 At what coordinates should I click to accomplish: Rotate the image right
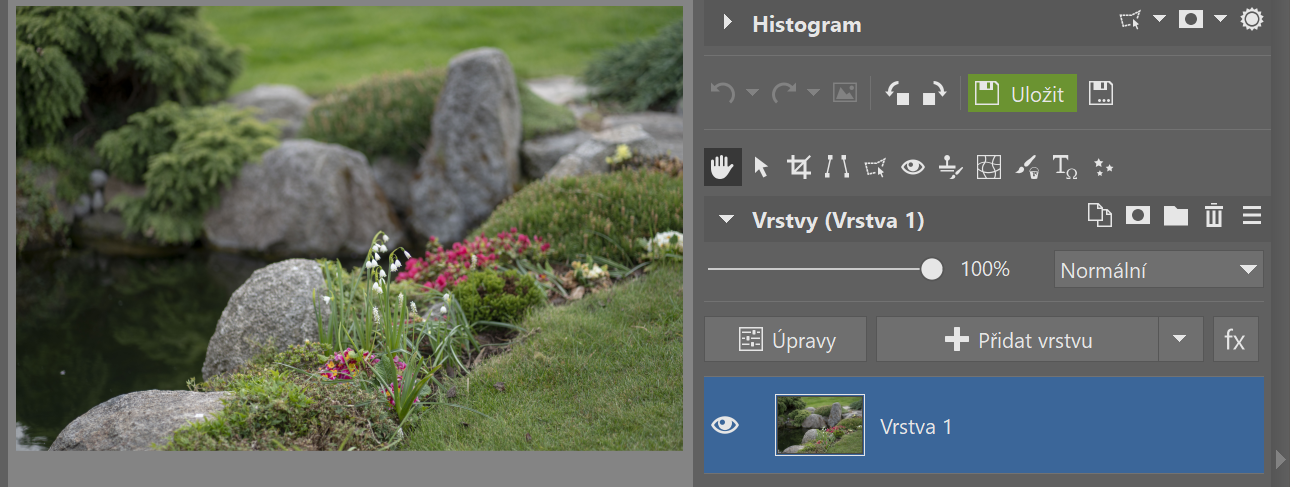[934, 93]
